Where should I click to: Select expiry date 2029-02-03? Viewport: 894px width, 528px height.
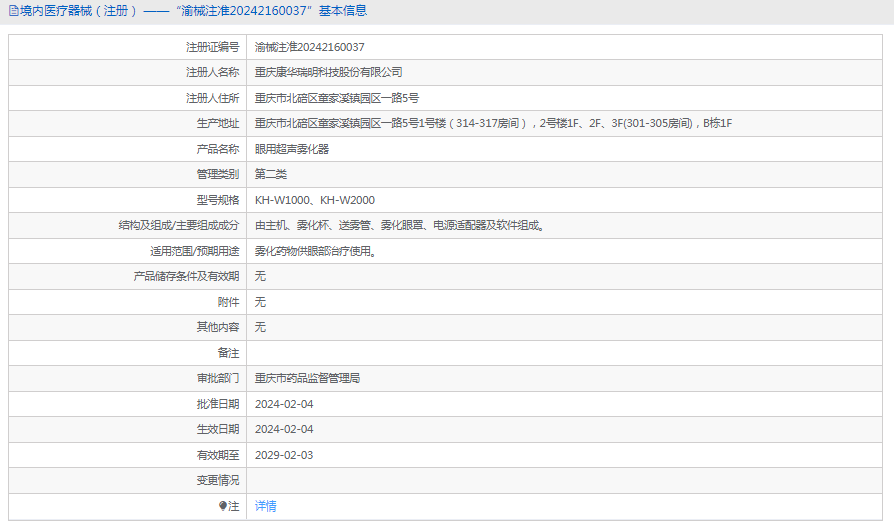tap(284, 455)
